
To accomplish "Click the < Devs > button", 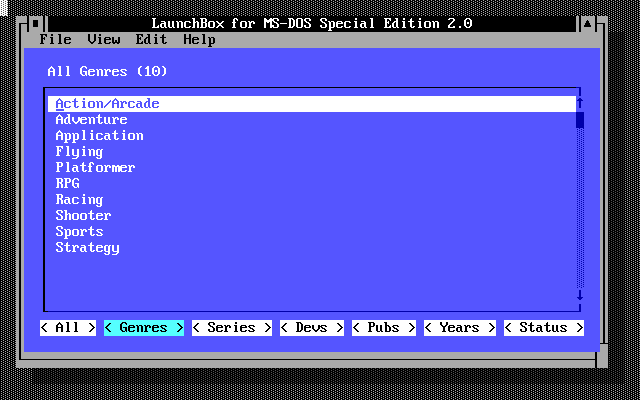I will pos(312,328).
